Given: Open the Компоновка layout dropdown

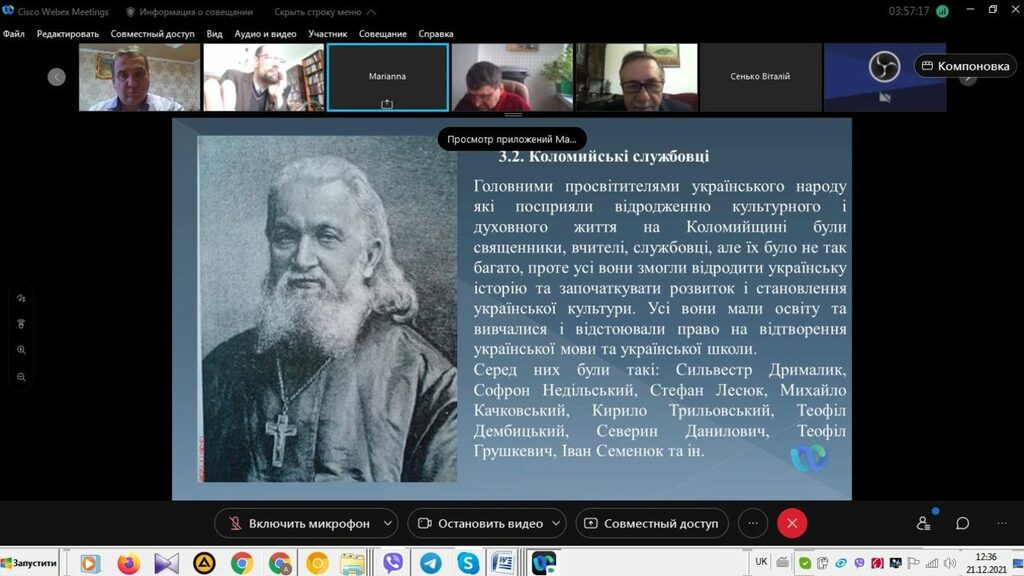Looking at the screenshot, I should click(965, 66).
